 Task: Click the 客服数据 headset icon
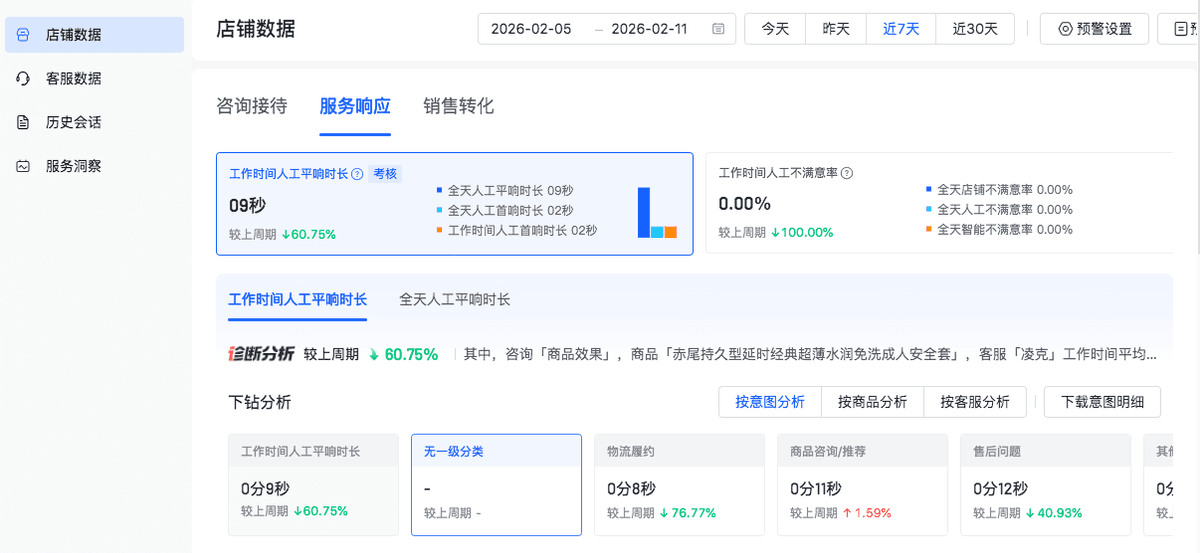pos(23,78)
